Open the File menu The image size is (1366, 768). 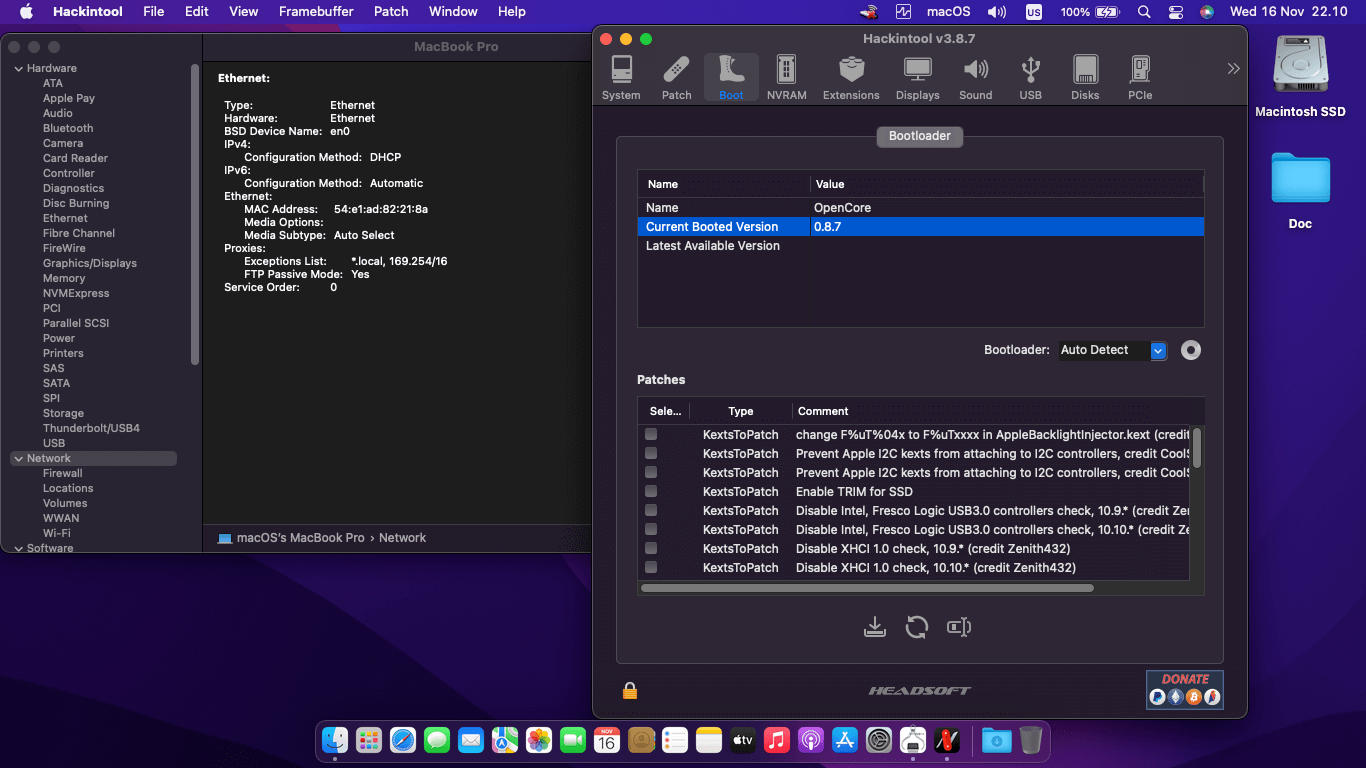[x=154, y=12]
